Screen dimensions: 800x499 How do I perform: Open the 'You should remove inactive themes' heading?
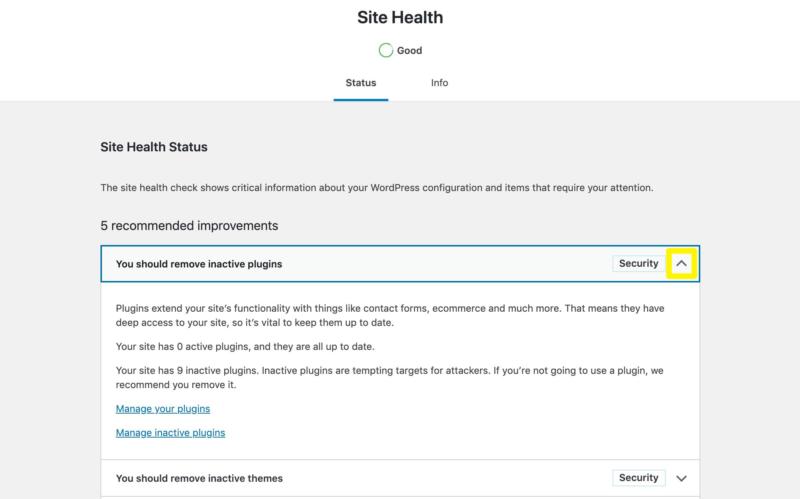pos(199,478)
